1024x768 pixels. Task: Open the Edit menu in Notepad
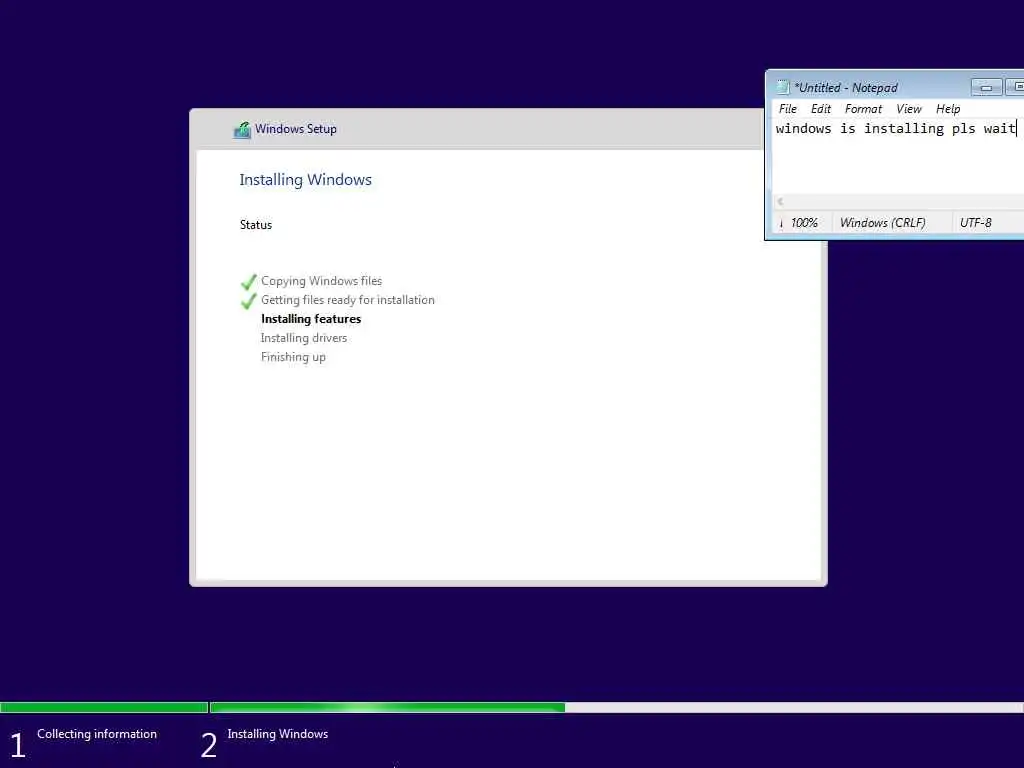[x=821, y=109]
